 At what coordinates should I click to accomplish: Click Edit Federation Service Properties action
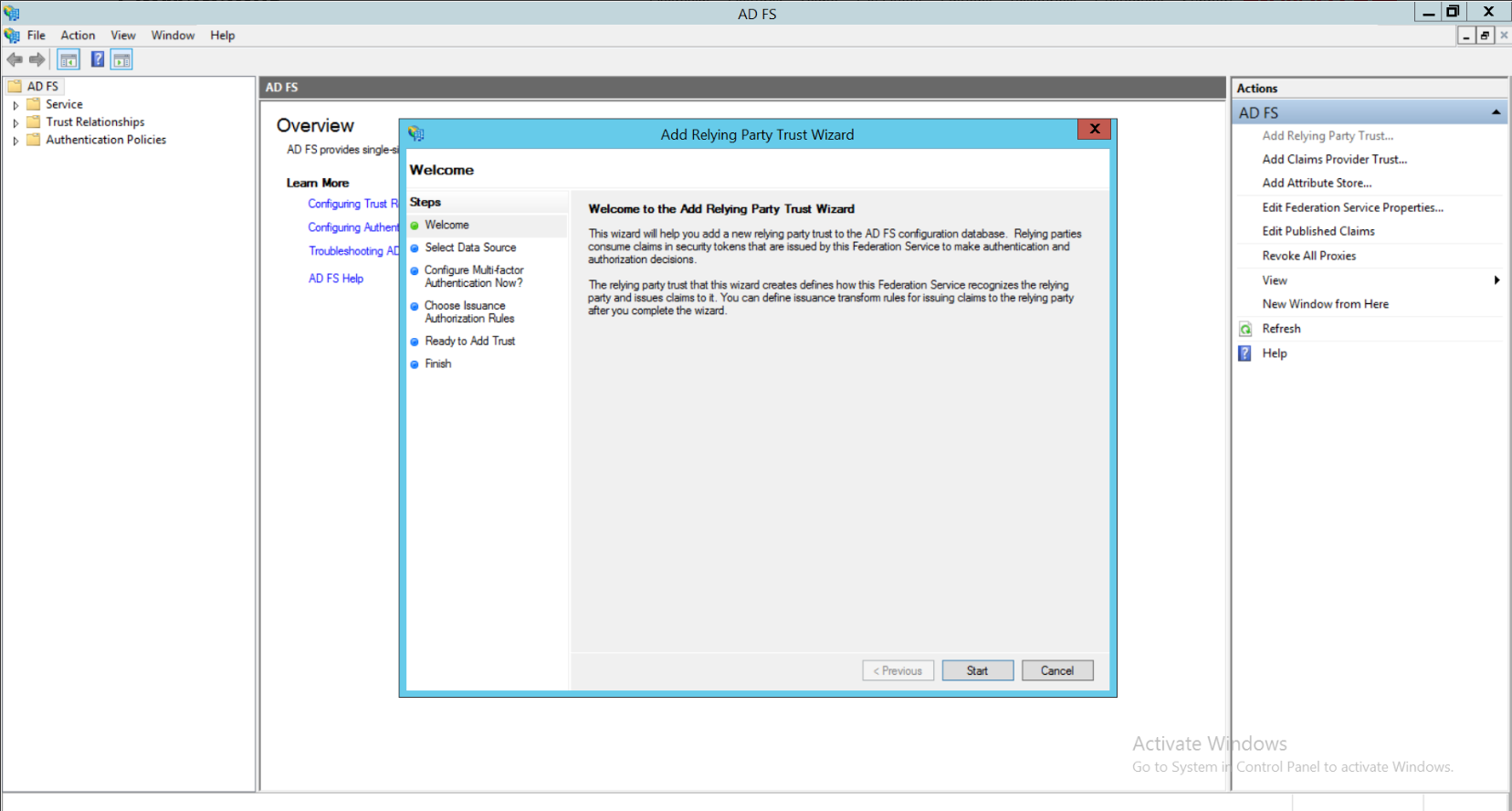[x=1353, y=208]
